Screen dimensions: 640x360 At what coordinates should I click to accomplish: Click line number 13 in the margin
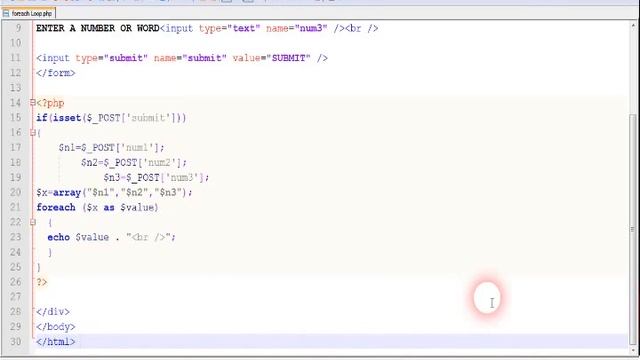point(16,88)
